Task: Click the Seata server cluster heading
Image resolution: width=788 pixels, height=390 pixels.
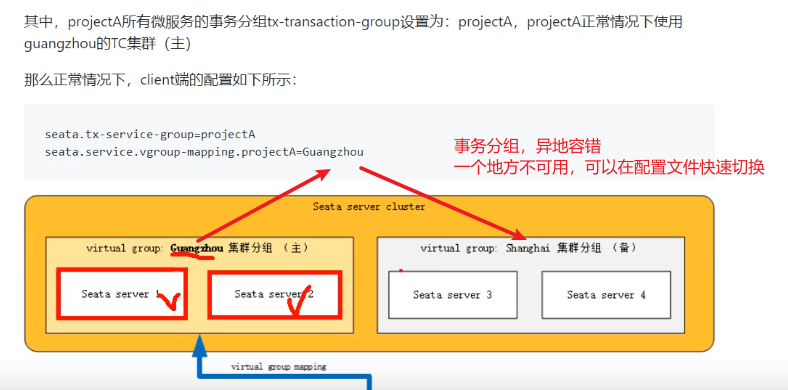Action: (369, 207)
